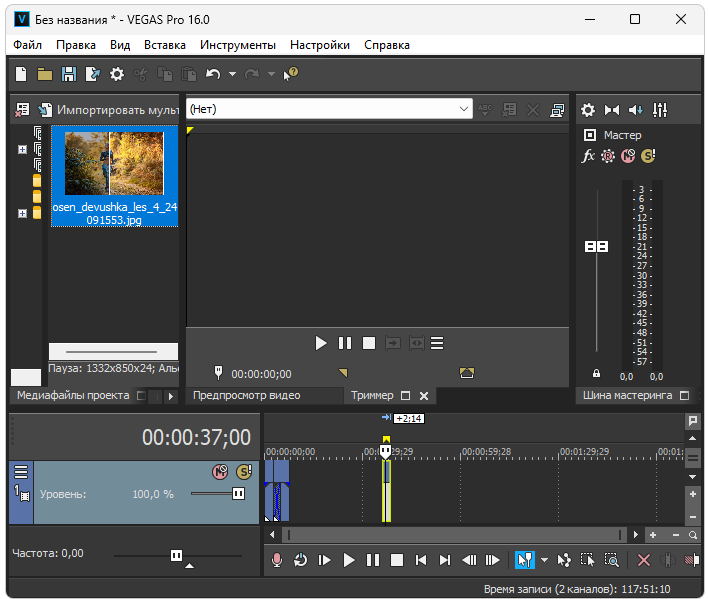Open the Инструменты menu

(x=237, y=45)
